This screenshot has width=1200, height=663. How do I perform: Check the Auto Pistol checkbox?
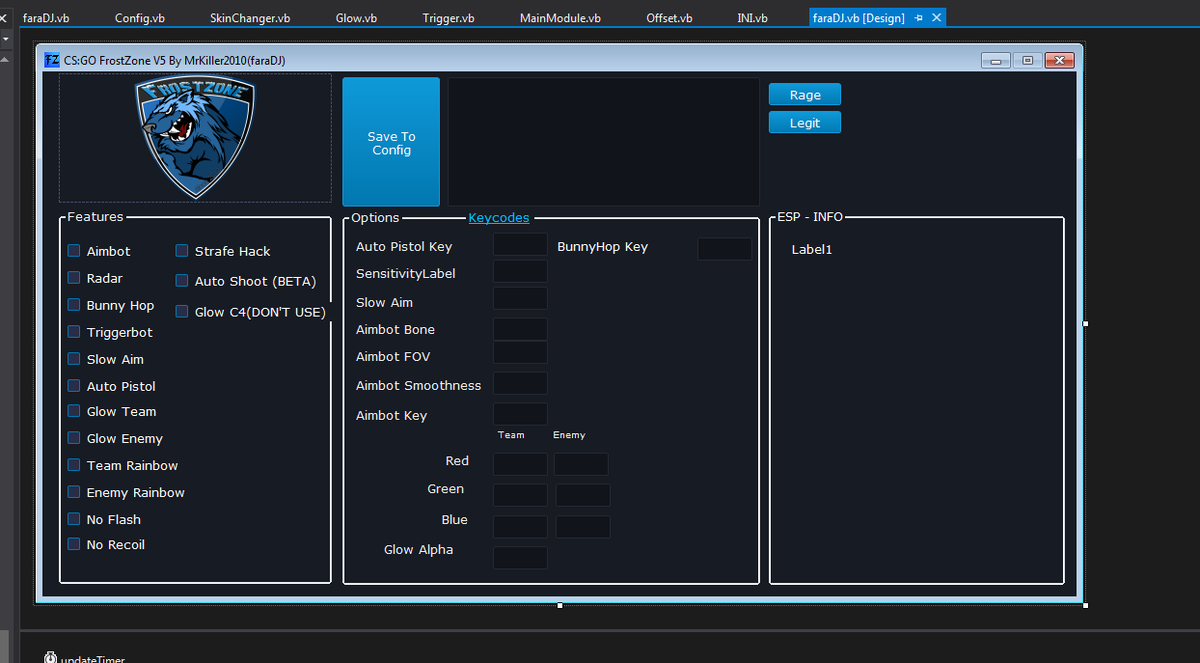(x=74, y=386)
